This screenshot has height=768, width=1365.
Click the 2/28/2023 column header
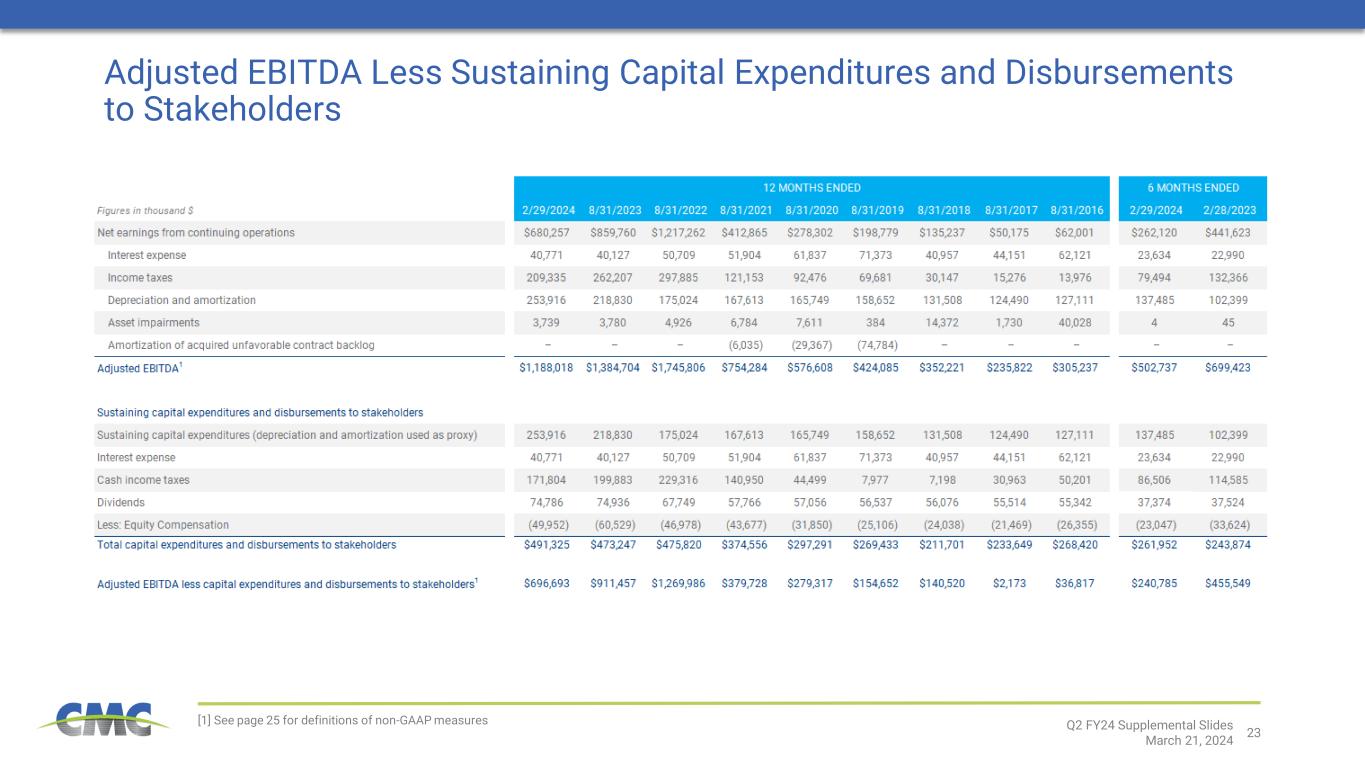click(x=1230, y=211)
